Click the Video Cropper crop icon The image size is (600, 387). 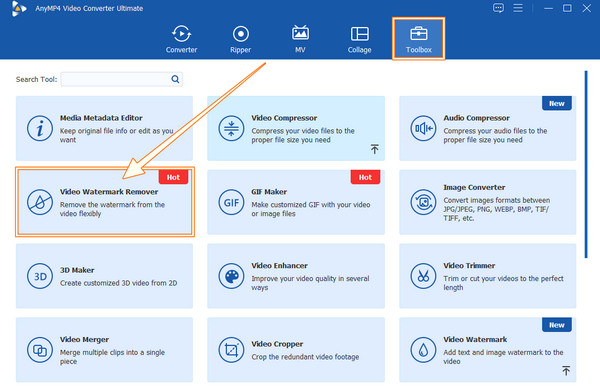click(231, 350)
